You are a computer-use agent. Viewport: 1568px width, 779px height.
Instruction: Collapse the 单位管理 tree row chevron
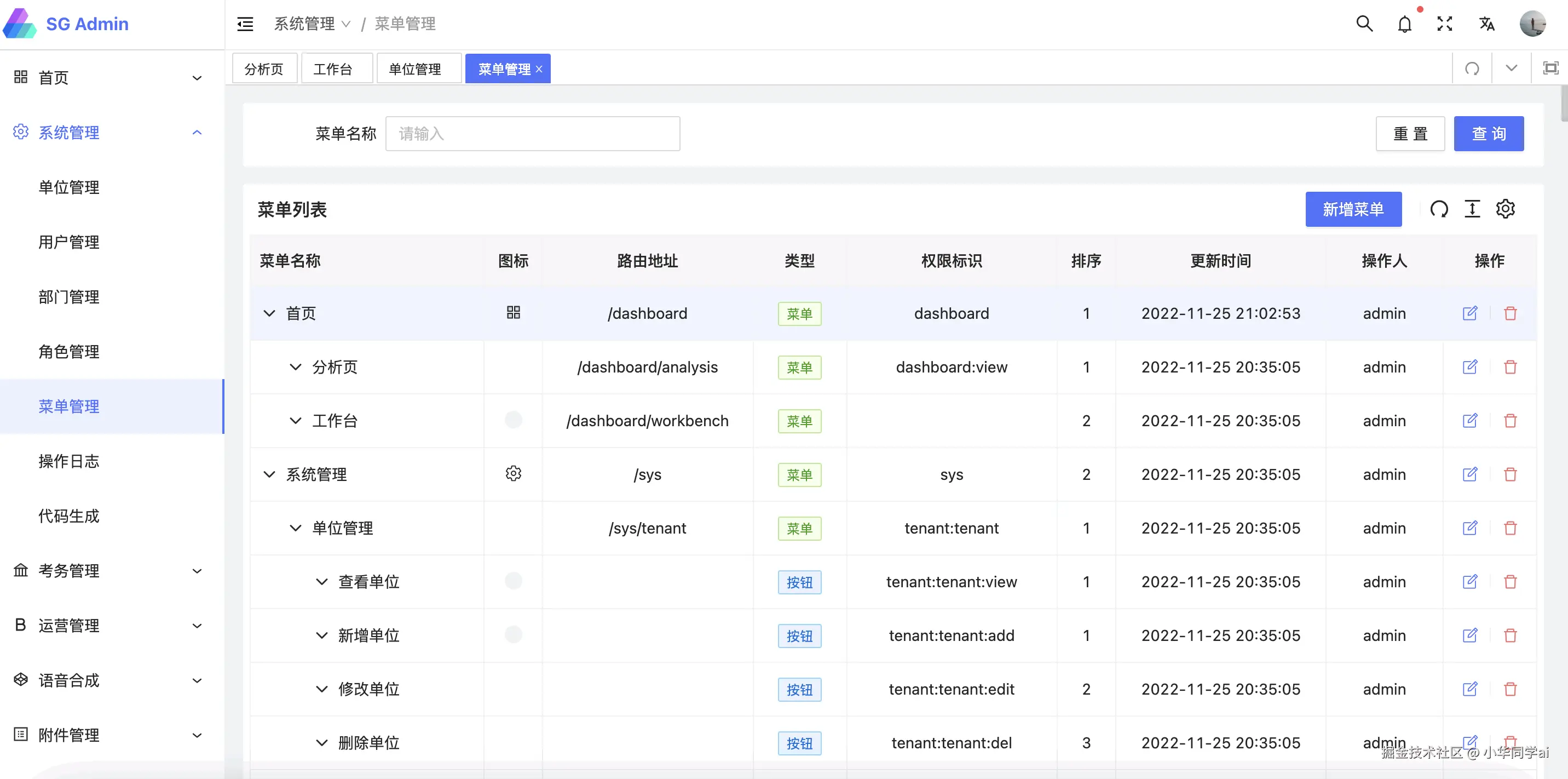click(295, 528)
